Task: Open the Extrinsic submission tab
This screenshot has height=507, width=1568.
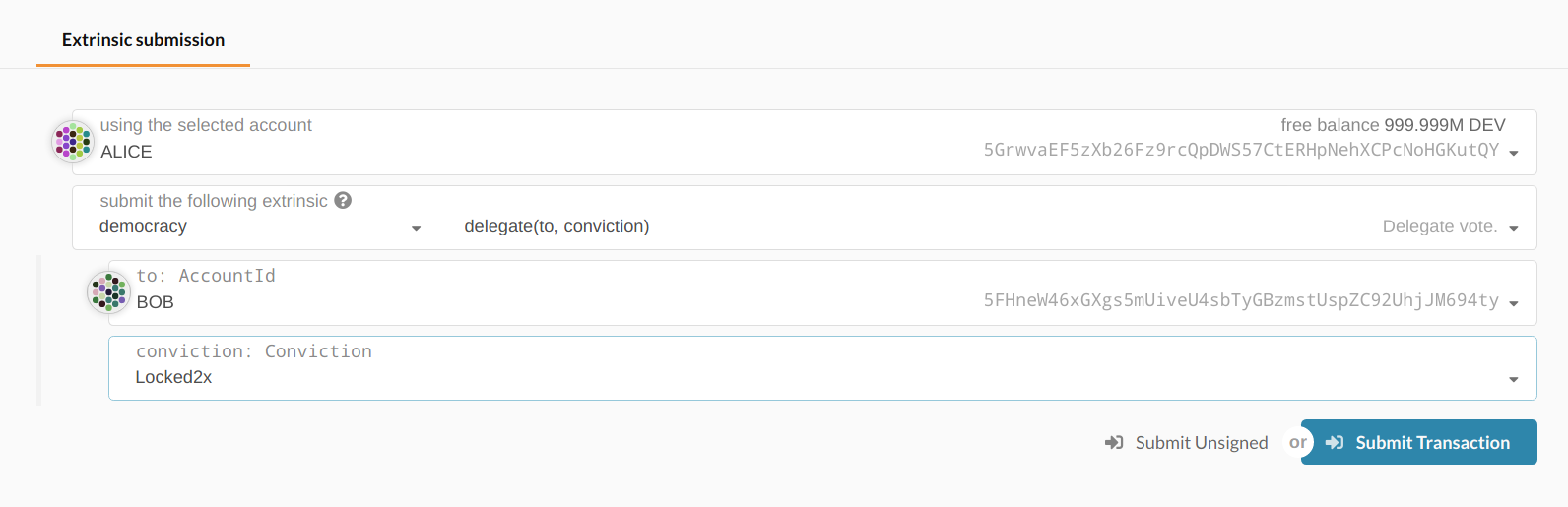Action: [143, 40]
